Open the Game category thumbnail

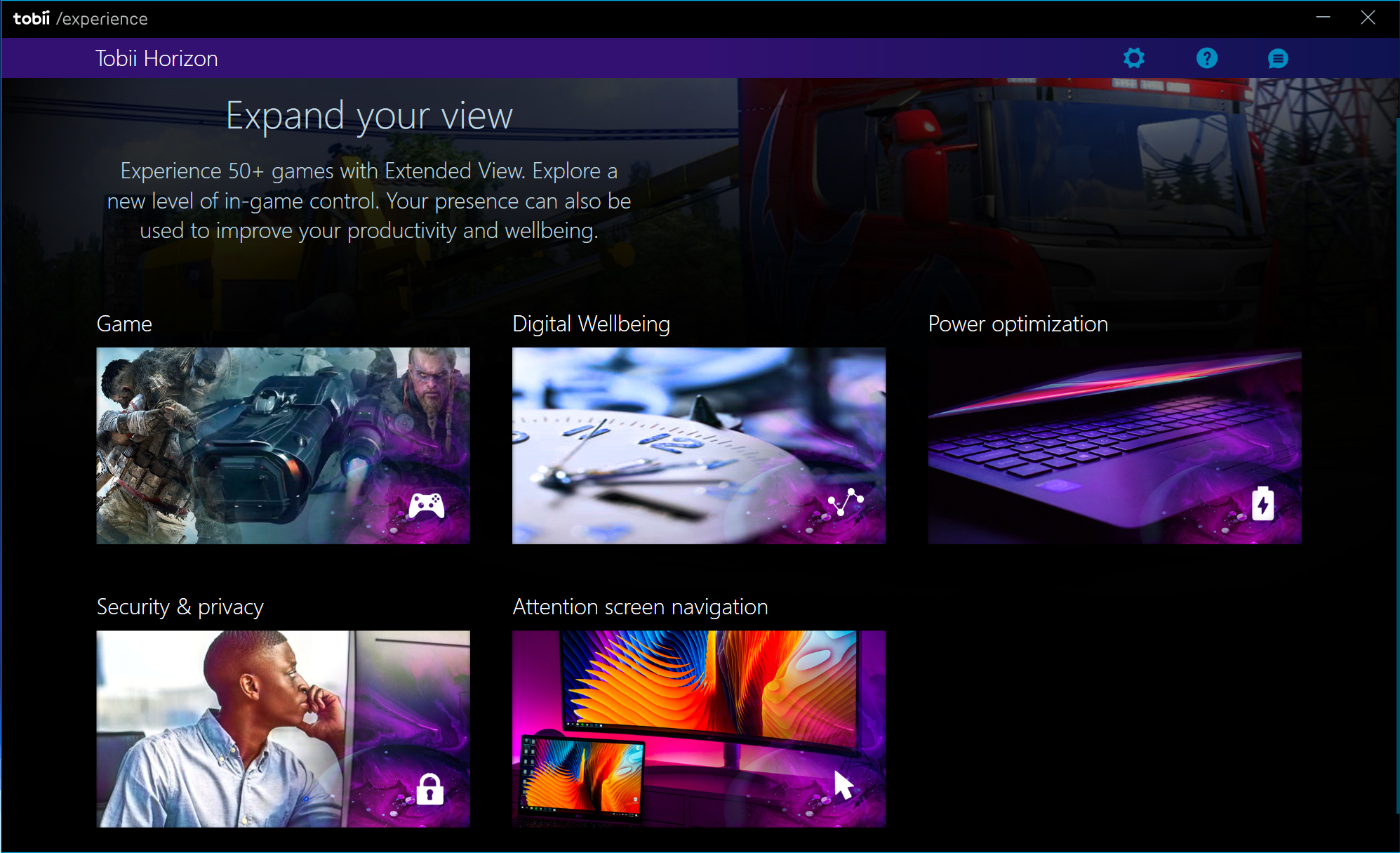(283, 445)
